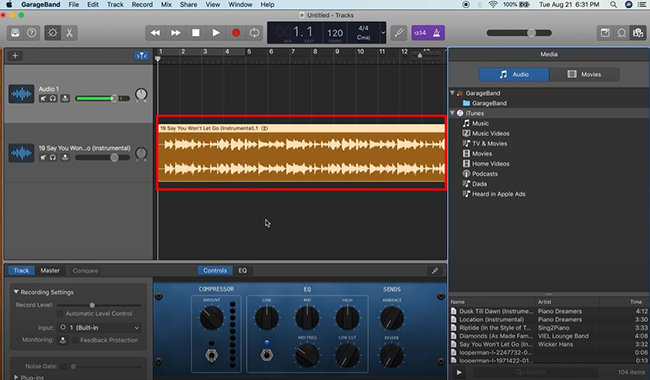
Task: Switch to the Movies media tab
Action: coord(585,74)
